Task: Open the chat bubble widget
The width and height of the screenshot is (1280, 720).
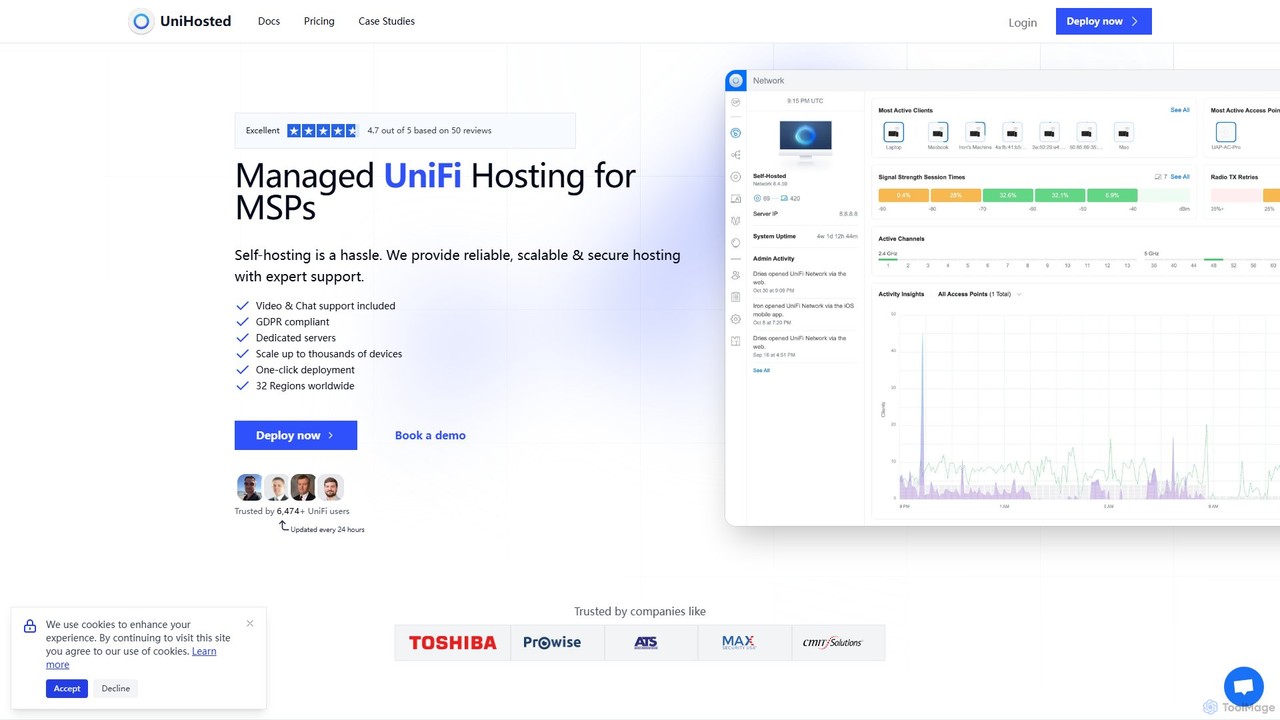Action: pos(1244,687)
